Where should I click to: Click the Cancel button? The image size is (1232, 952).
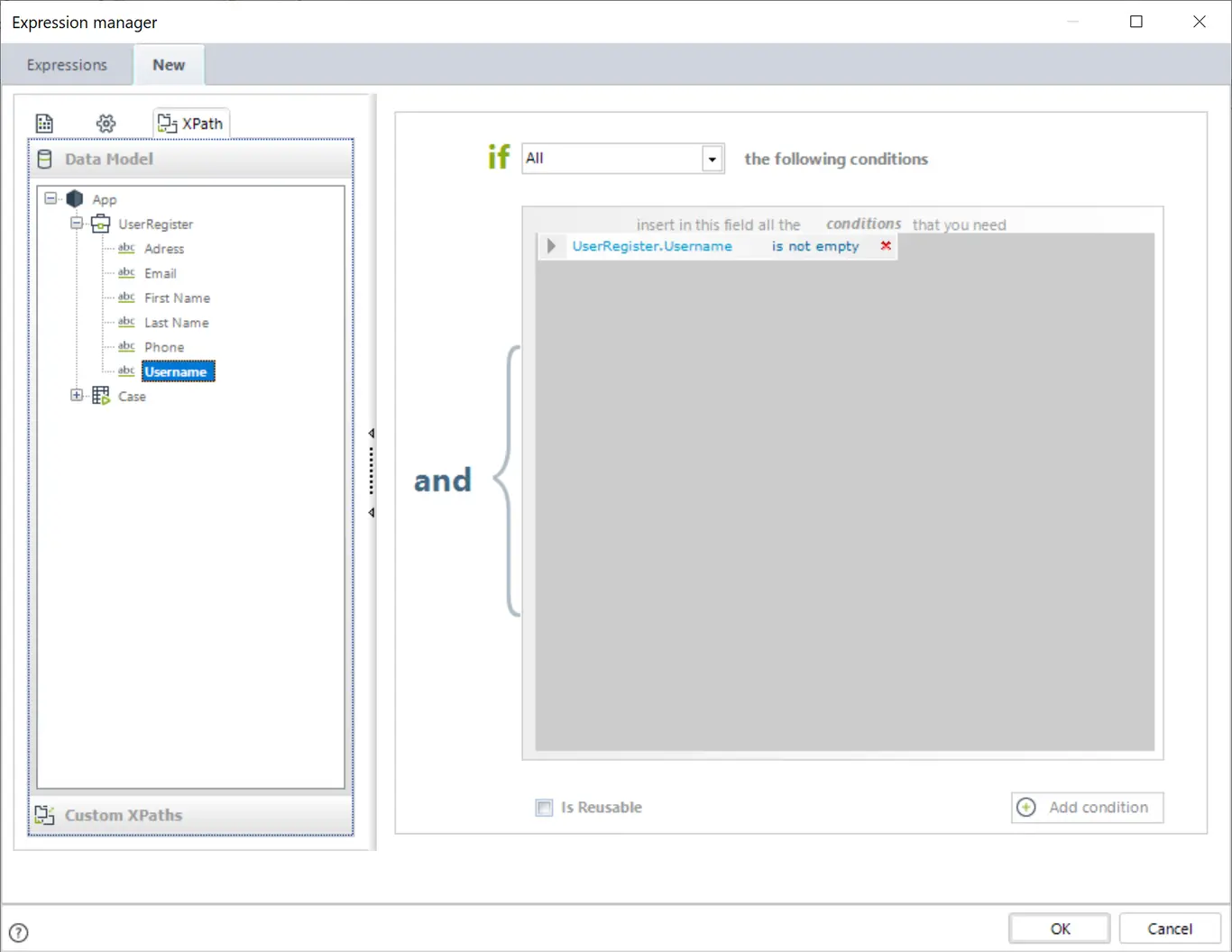coord(1170,929)
